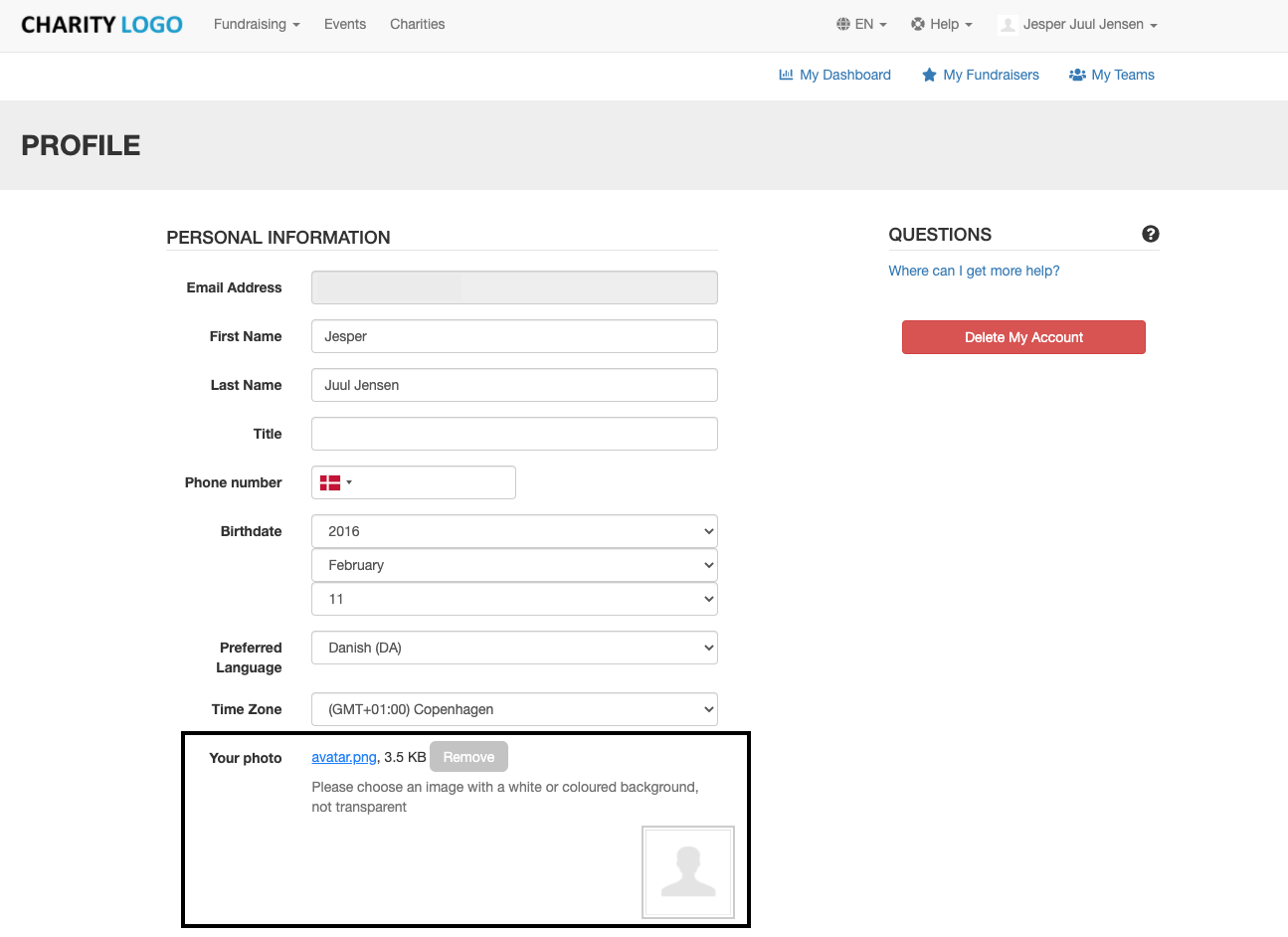Click the First Name field containing Jesper
Viewport: 1288px width, 937px height.
[514, 336]
